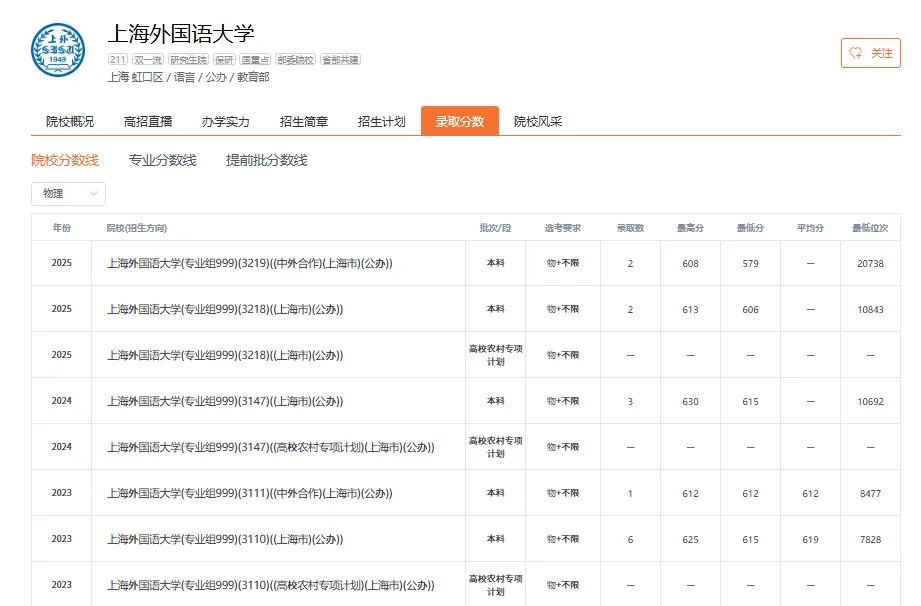This screenshot has width=921, height=606.
Task: Click lowest rank value 20738
Action: pos(870,264)
